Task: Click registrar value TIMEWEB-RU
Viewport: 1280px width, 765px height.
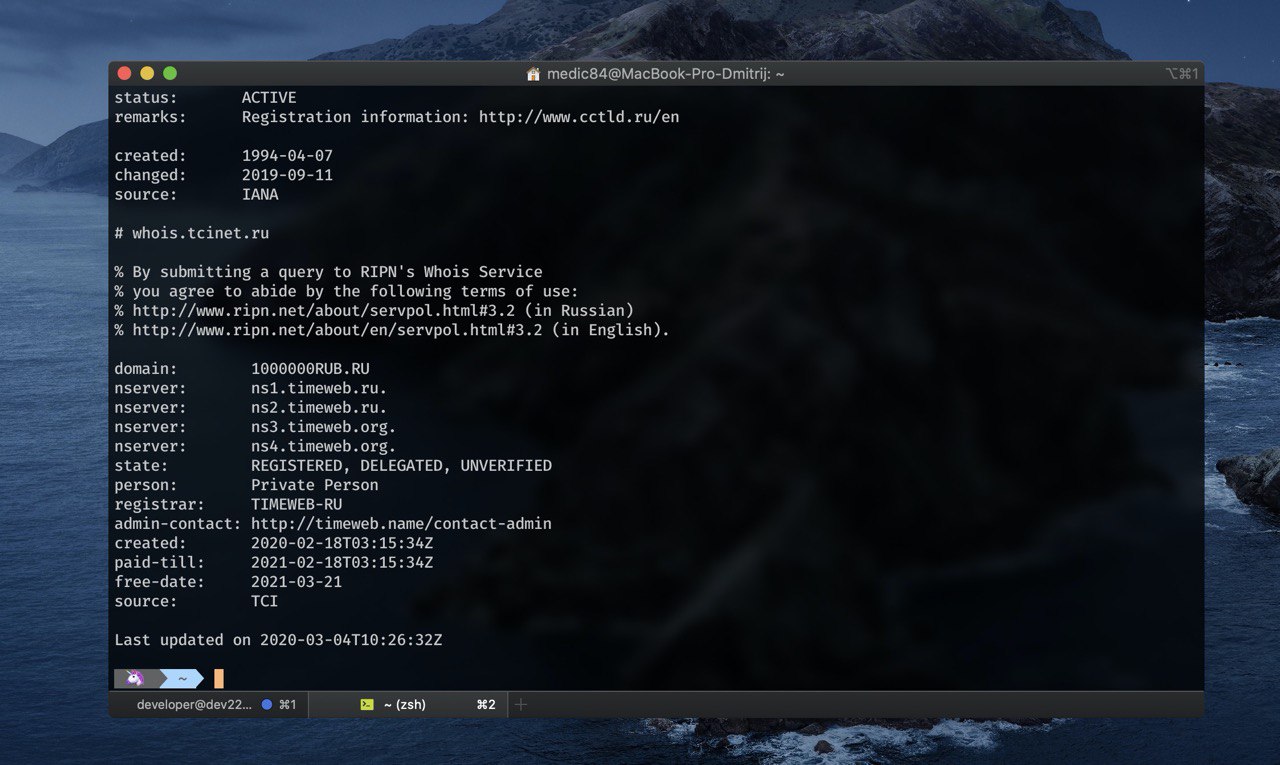Action: click(296, 505)
